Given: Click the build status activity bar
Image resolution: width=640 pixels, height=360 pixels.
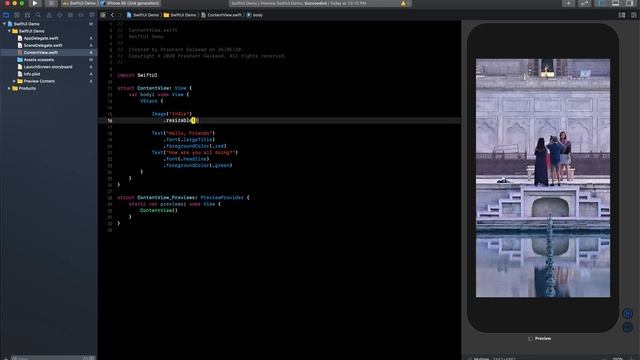Looking at the screenshot, I should [x=319, y=3].
